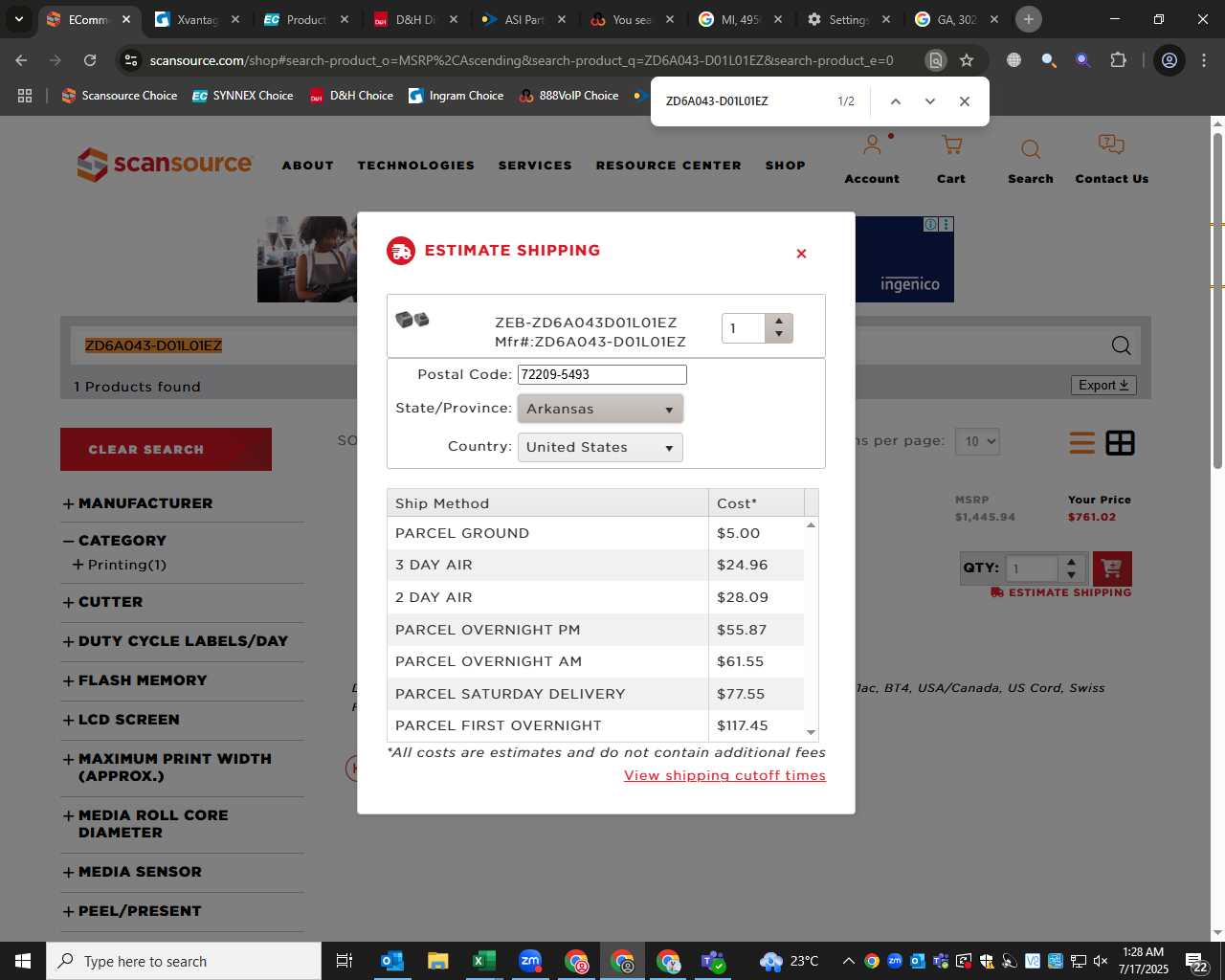Open the RESOURCE CENTER menu
Viewport: 1225px width, 980px height.
click(669, 166)
